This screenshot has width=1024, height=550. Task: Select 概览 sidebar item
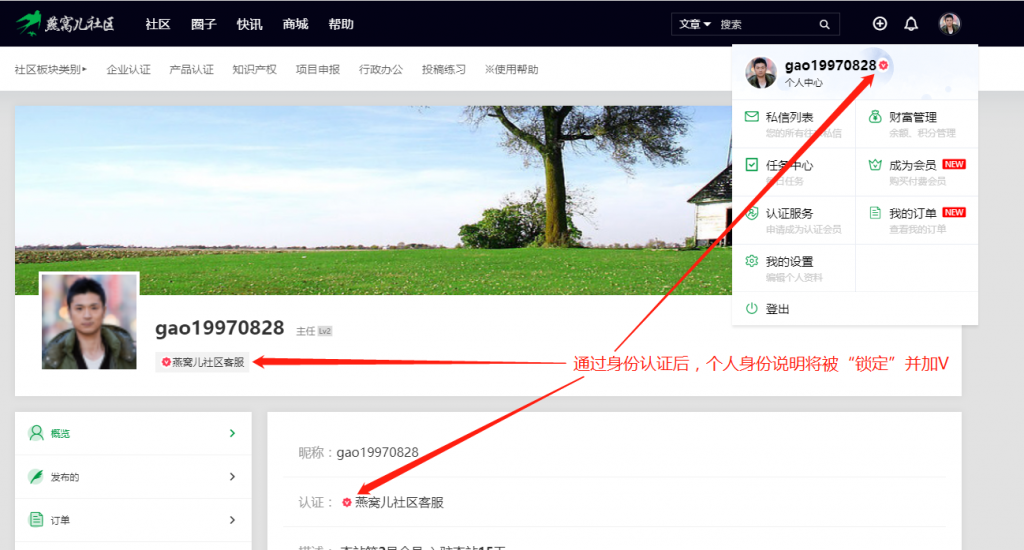pyautogui.click(x=133, y=433)
